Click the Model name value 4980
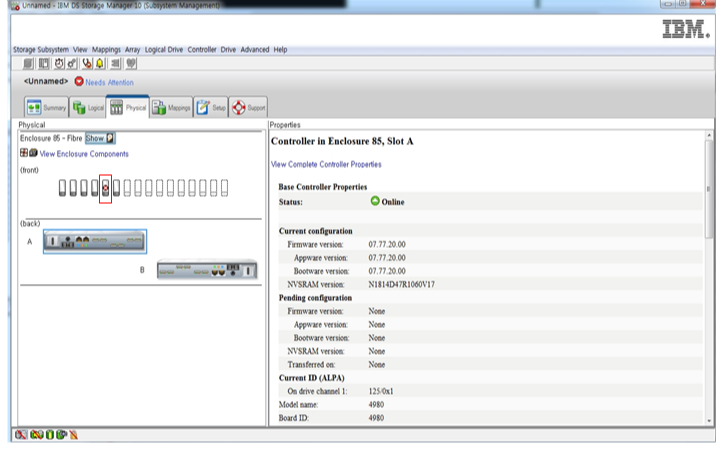This screenshot has height=450, width=727. coord(376,405)
